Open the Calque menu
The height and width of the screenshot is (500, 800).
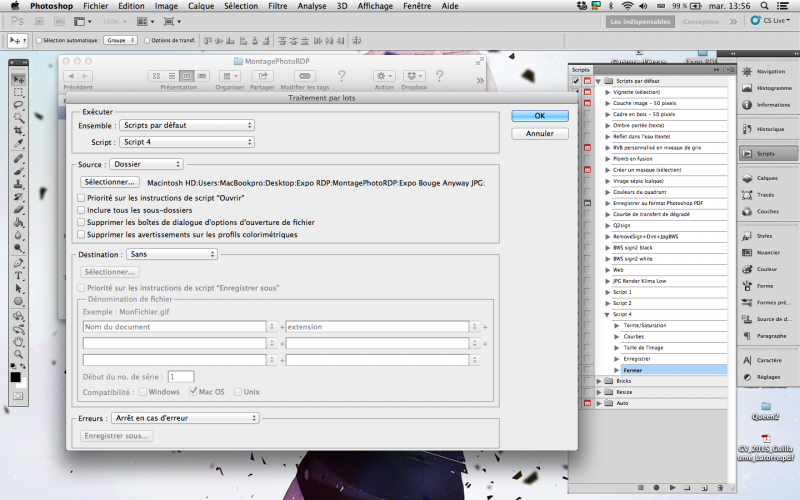pyautogui.click(x=201, y=6)
